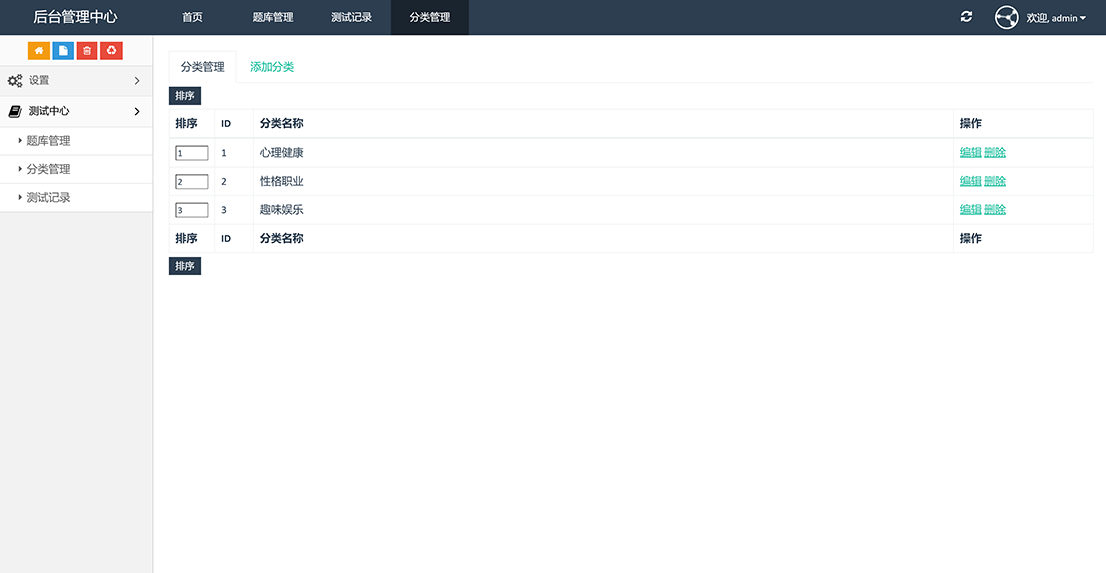The width and height of the screenshot is (1106, 573).
Task: Open the 欢迎, admin dropdown menu
Action: click(x=1056, y=18)
